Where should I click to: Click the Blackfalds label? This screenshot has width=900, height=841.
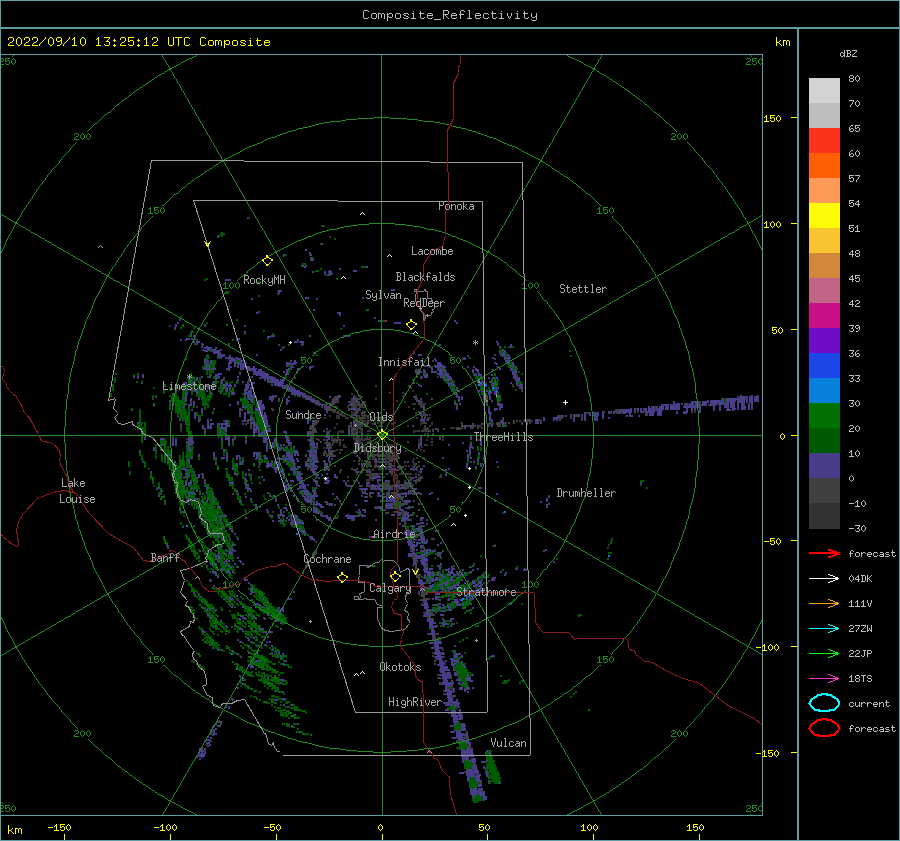click(425, 277)
